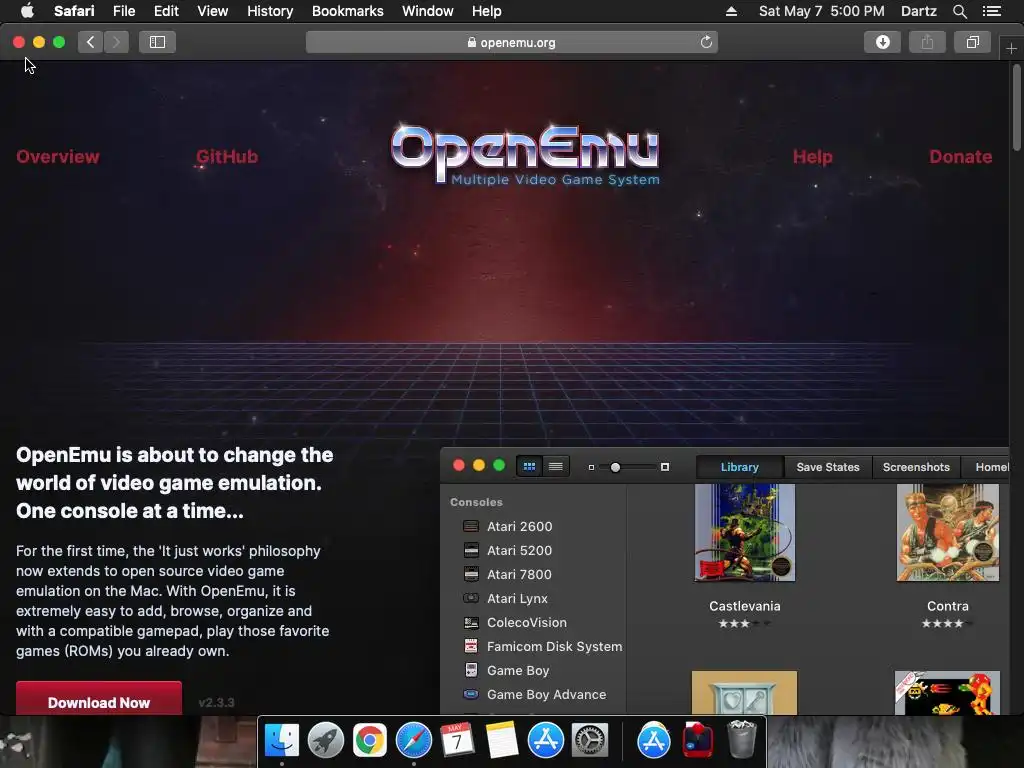Click Contra star rating

947,624
